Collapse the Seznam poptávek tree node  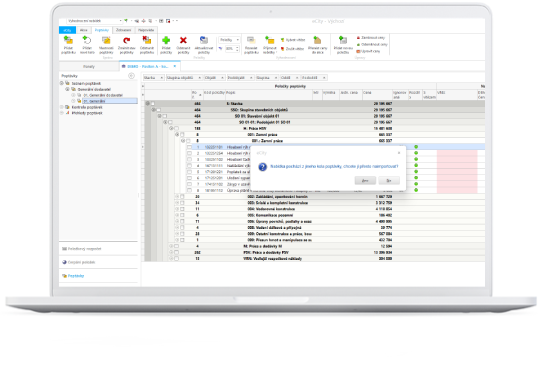[x=62, y=83]
